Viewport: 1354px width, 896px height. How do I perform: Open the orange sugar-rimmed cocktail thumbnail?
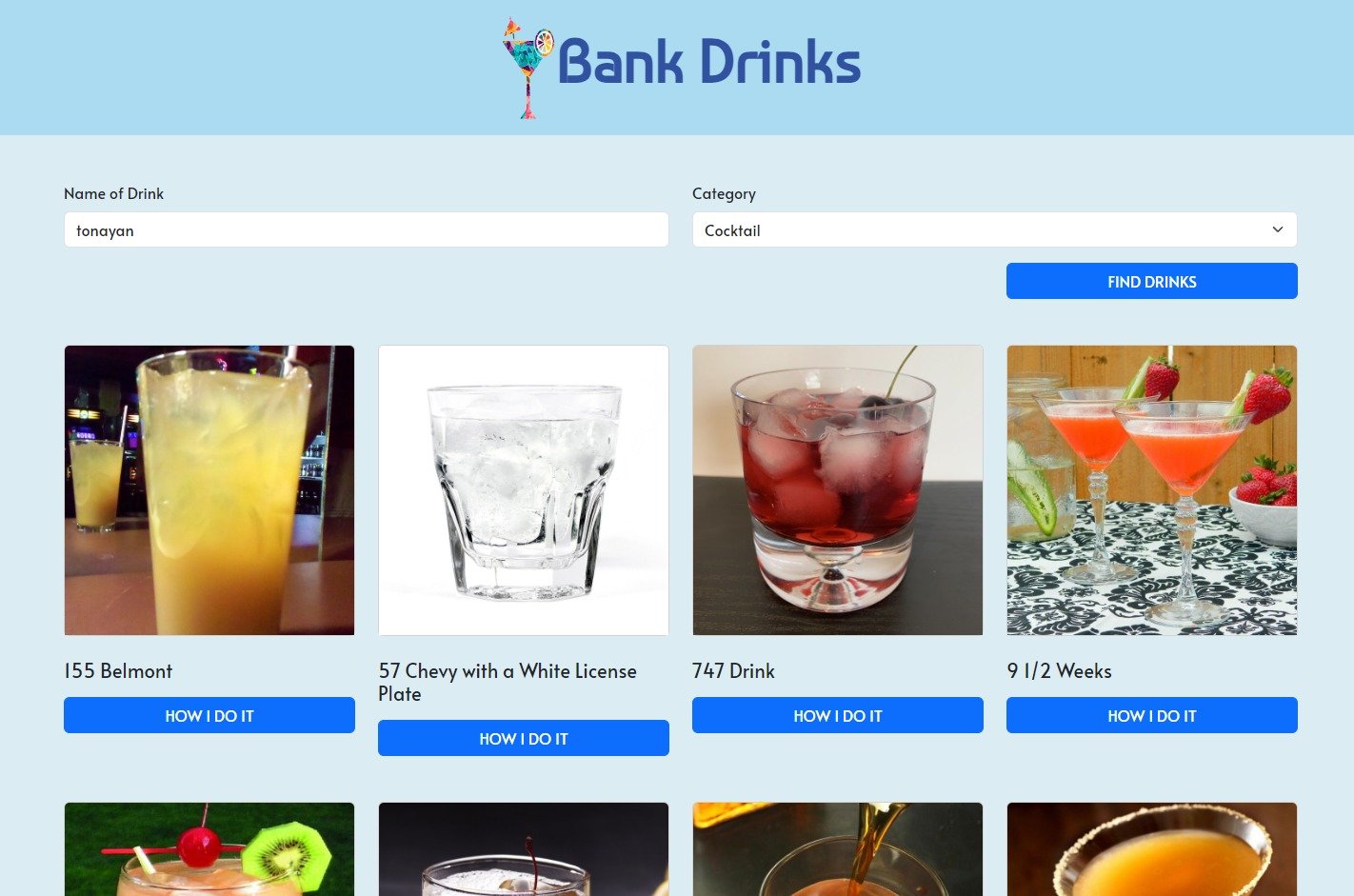(1152, 848)
